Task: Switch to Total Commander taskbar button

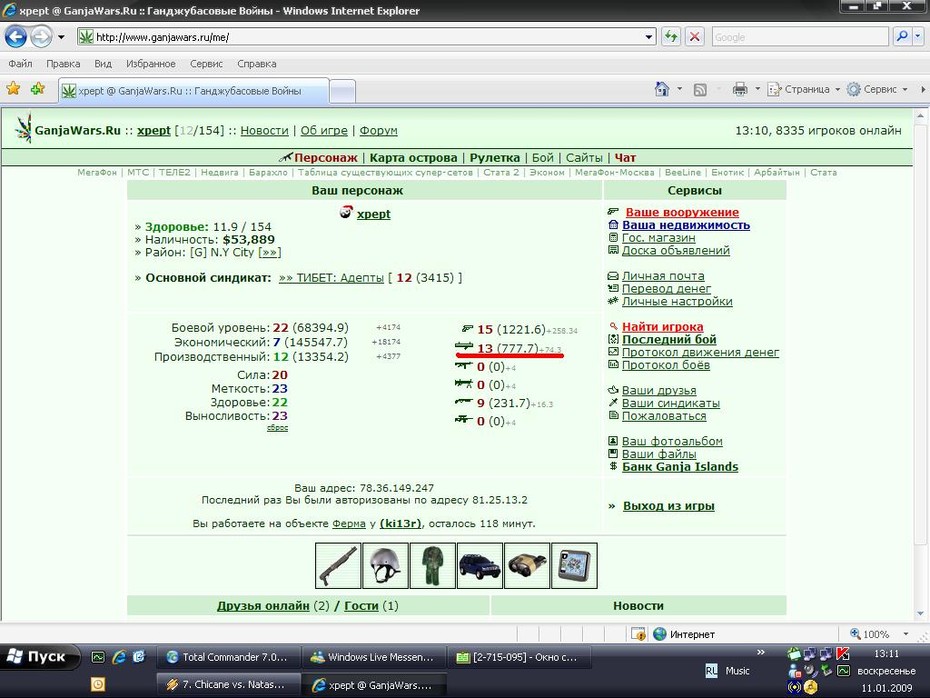Action: click(x=228, y=657)
